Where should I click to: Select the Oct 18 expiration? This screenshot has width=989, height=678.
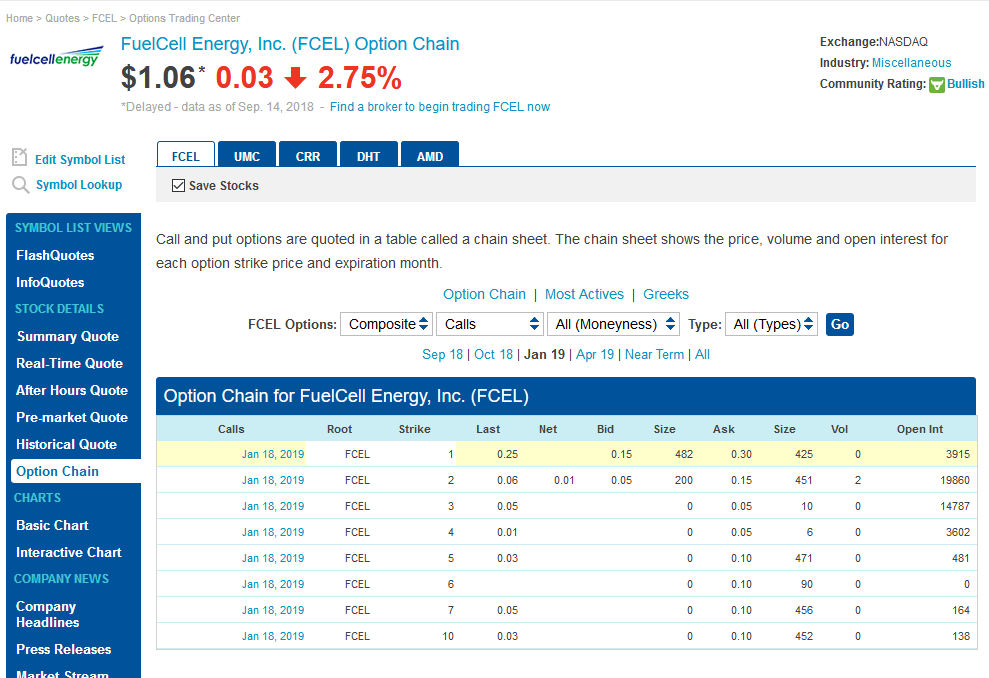[x=493, y=354]
